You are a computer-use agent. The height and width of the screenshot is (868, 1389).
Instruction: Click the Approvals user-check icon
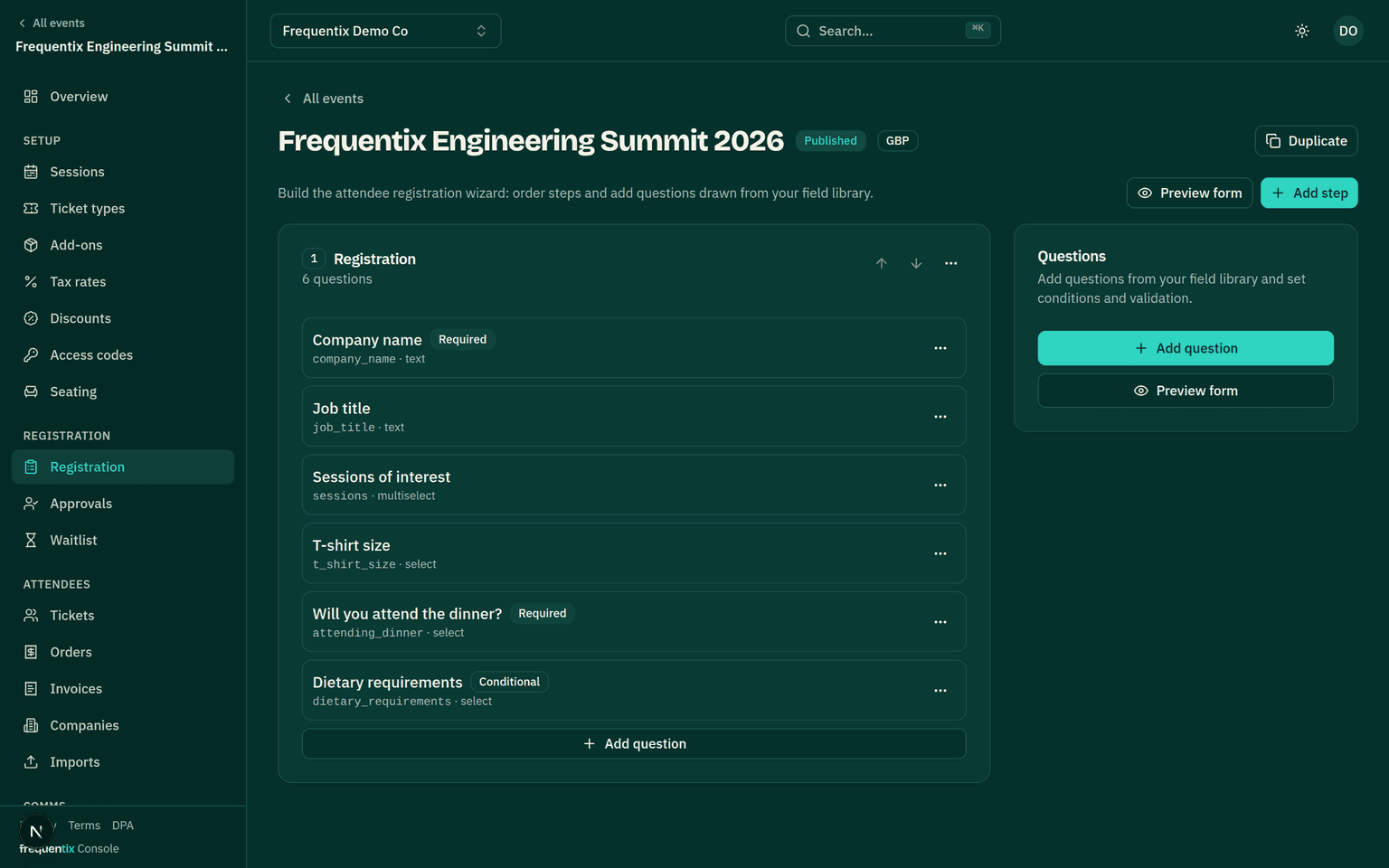(x=31, y=504)
